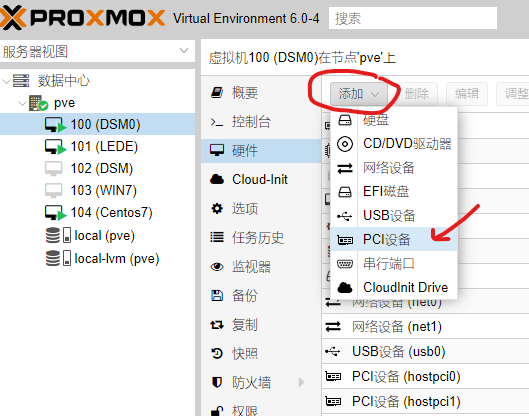Choose 硬盘 hard disk from add menu

(x=394, y=120)
